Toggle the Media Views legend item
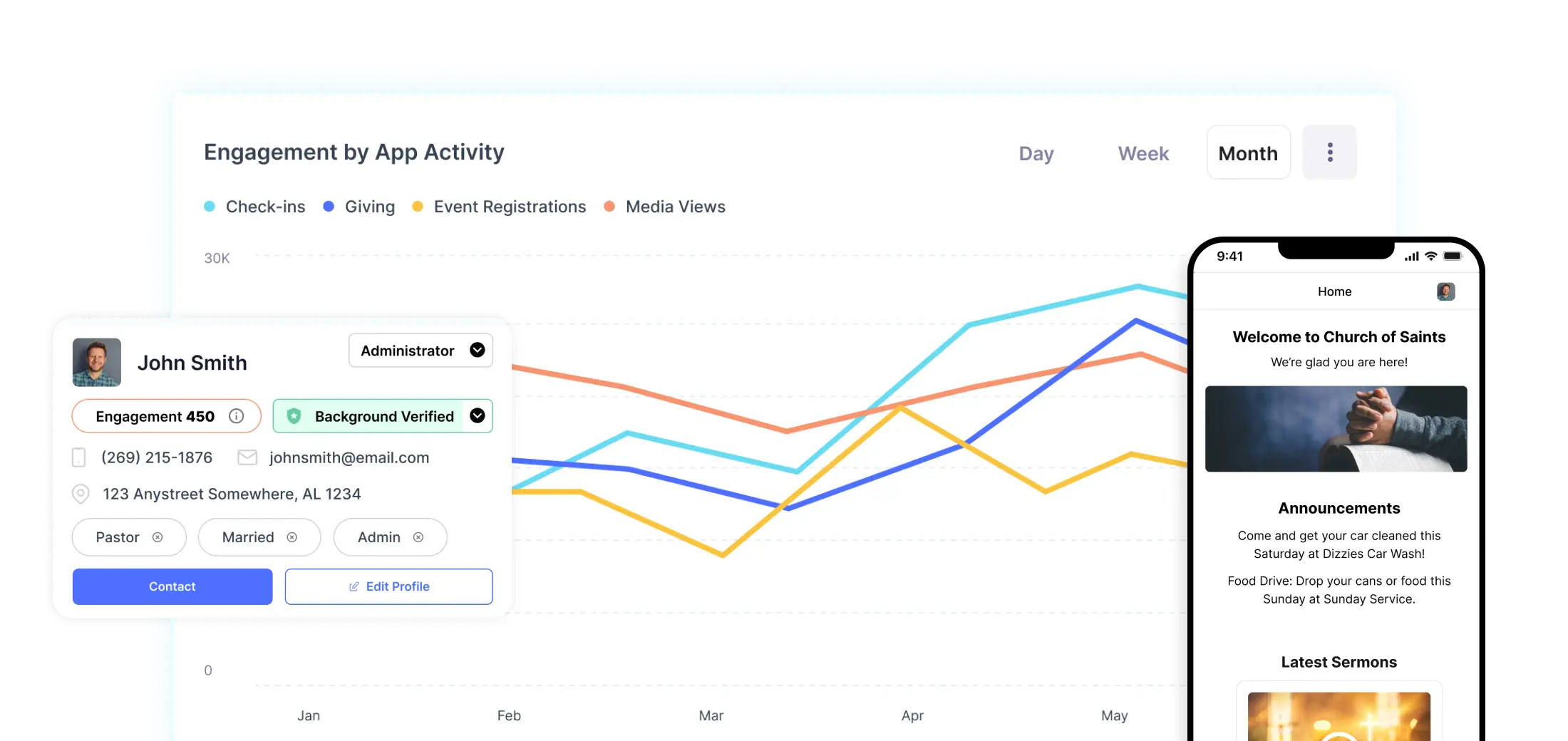 (x=664, y=207)
